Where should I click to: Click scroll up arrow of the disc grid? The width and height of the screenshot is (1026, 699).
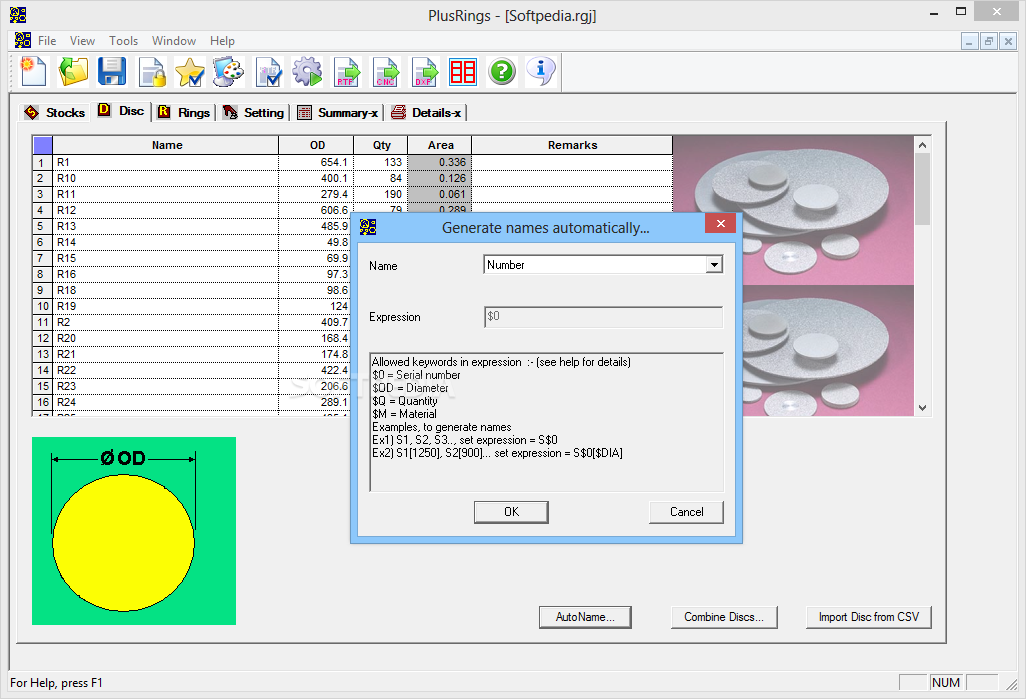click(923, 145)
